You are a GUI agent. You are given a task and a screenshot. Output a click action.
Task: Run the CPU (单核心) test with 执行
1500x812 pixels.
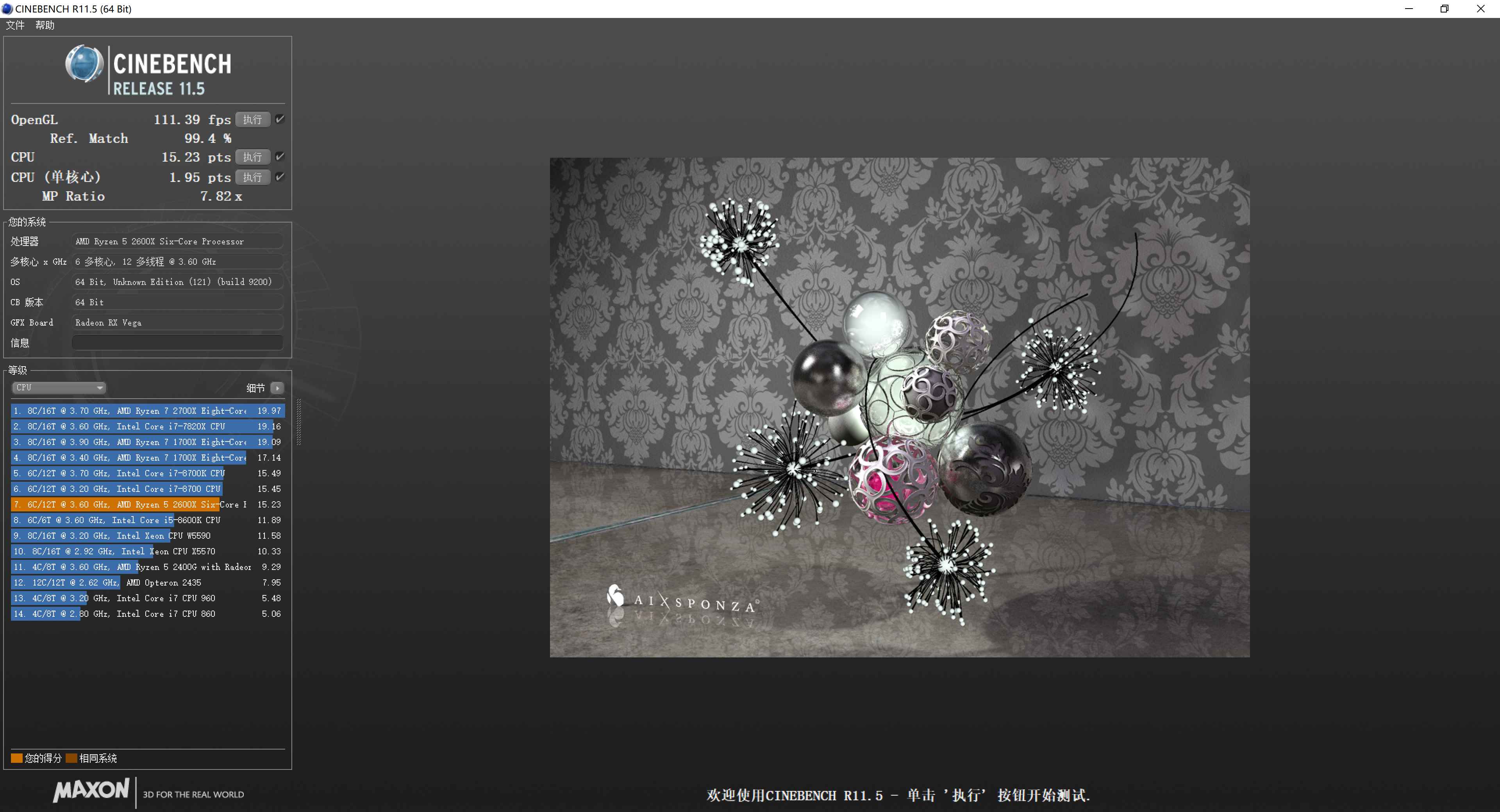tap(253, 177)
